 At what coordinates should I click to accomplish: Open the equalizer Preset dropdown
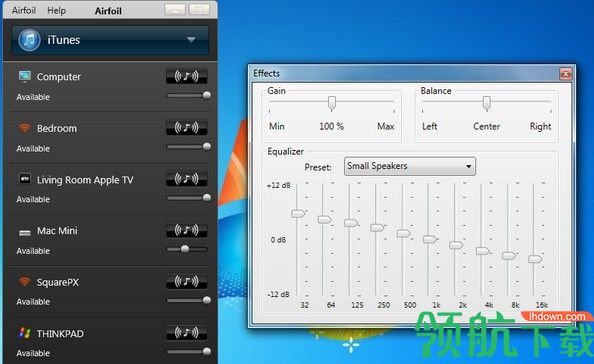[x=410, y=166]
